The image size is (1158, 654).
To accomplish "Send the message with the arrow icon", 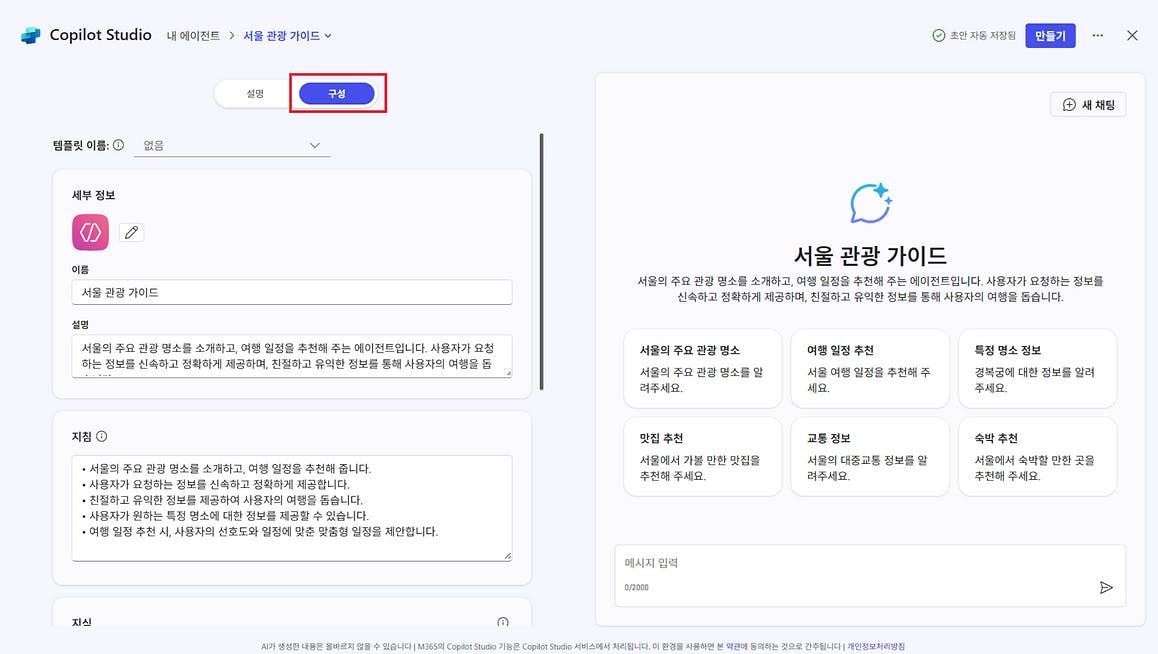I will click(x=1106, y=588).
